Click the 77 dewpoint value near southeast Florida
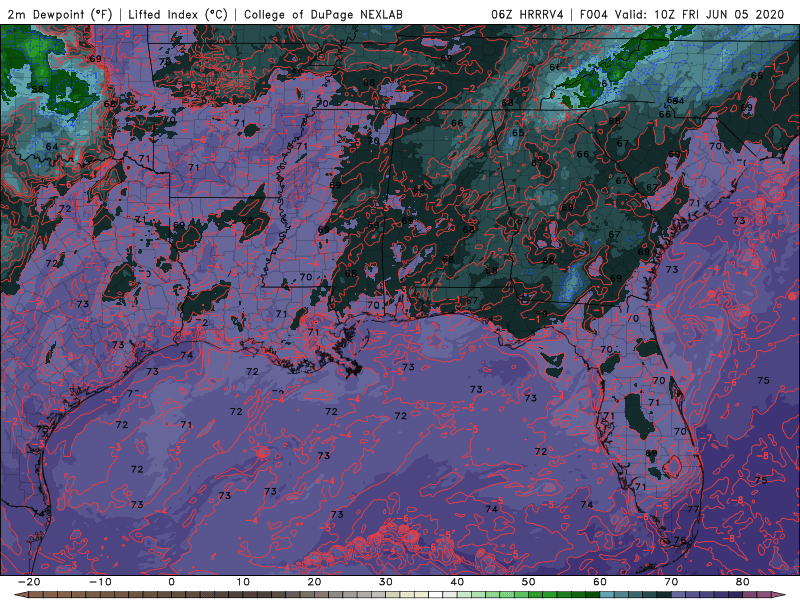The width and height of the screenshot is (800, 600). click(x=693, y=509)
